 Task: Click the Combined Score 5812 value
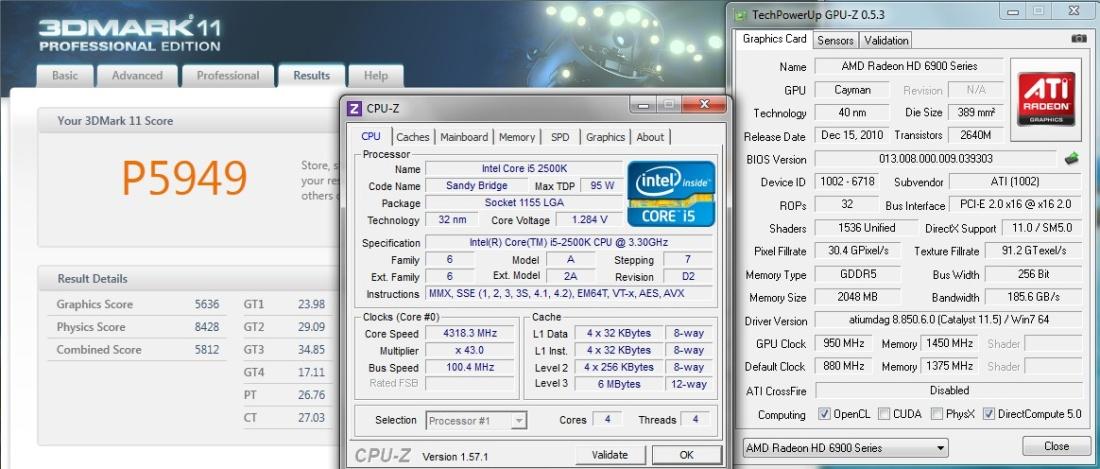pyautogui.click(x=207, y=349)
